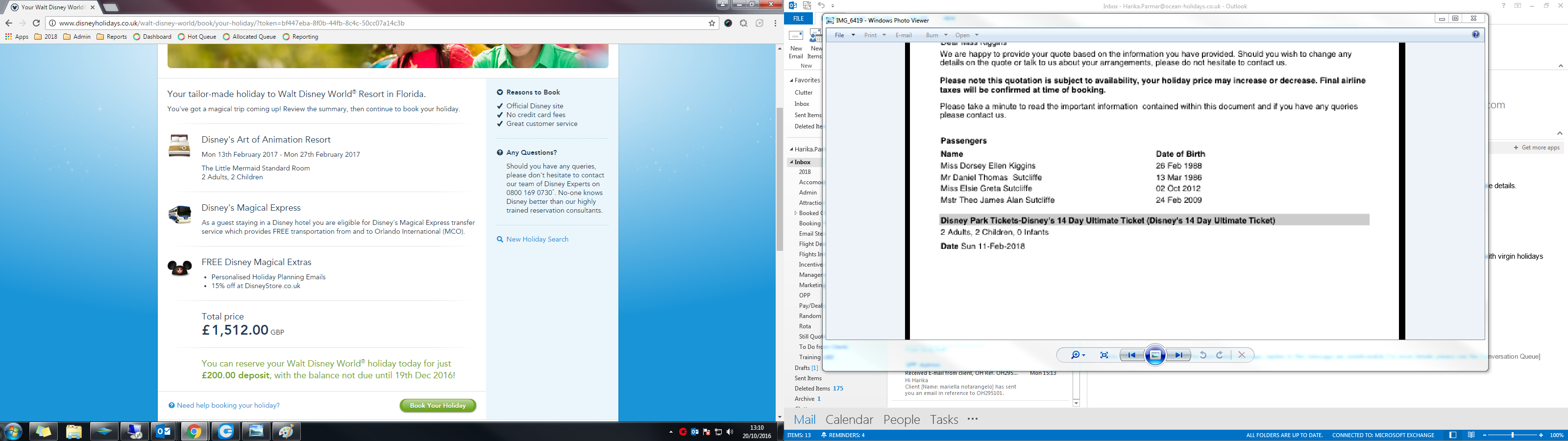The width and height of the screenshot is (1568, 441).
Task: Start the Photo Viewer slide show
Action: pyautogui.click(x=1155, y=355)
